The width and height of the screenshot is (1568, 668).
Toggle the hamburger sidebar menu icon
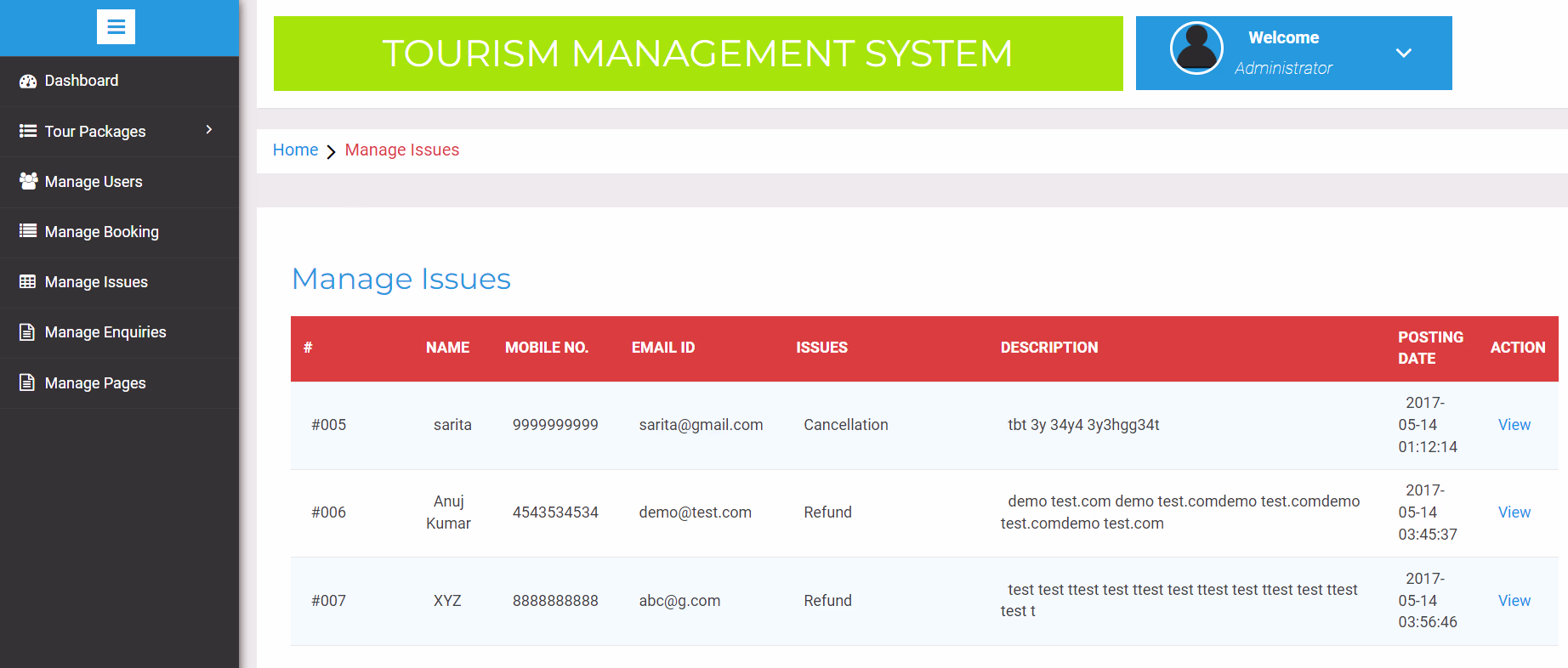coord(116,27)
